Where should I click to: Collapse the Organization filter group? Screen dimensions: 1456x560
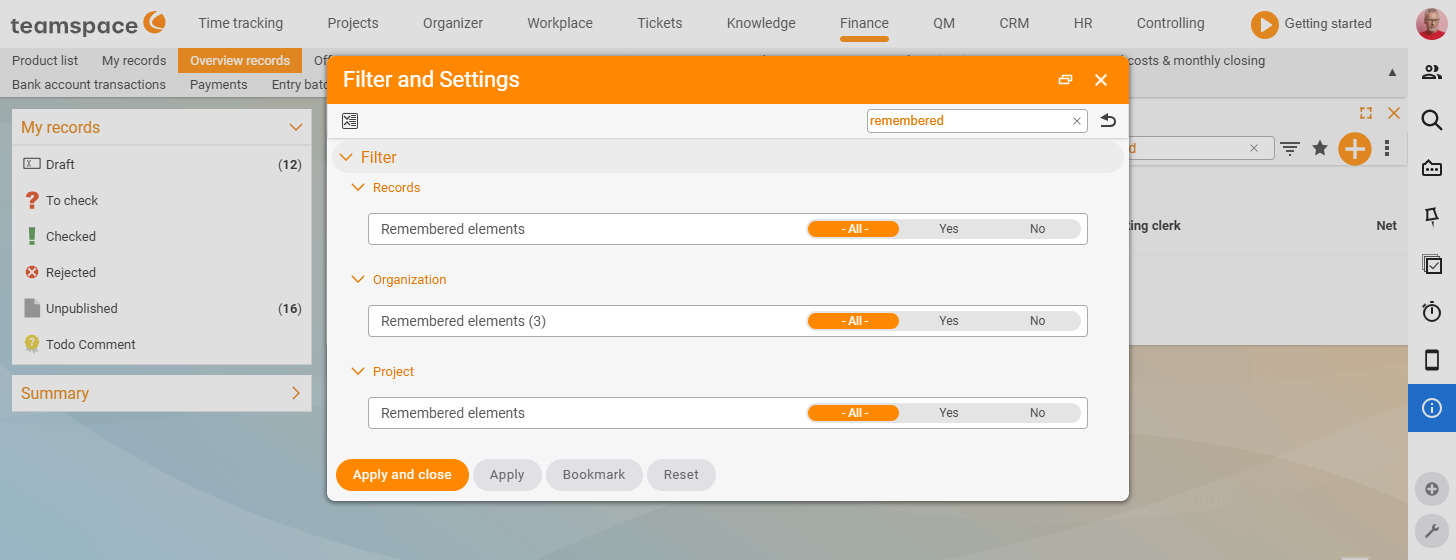(358, 279)
